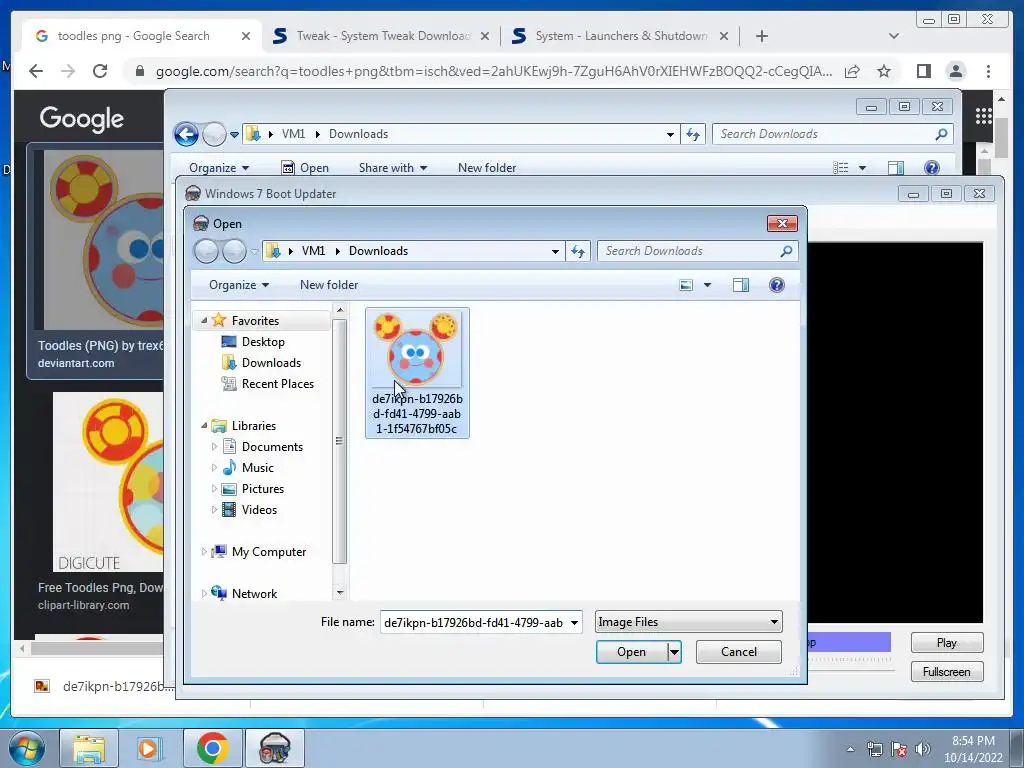Open Recent Places in Favorites
This screenshot has width=1024, height=768.
point(278,383)
